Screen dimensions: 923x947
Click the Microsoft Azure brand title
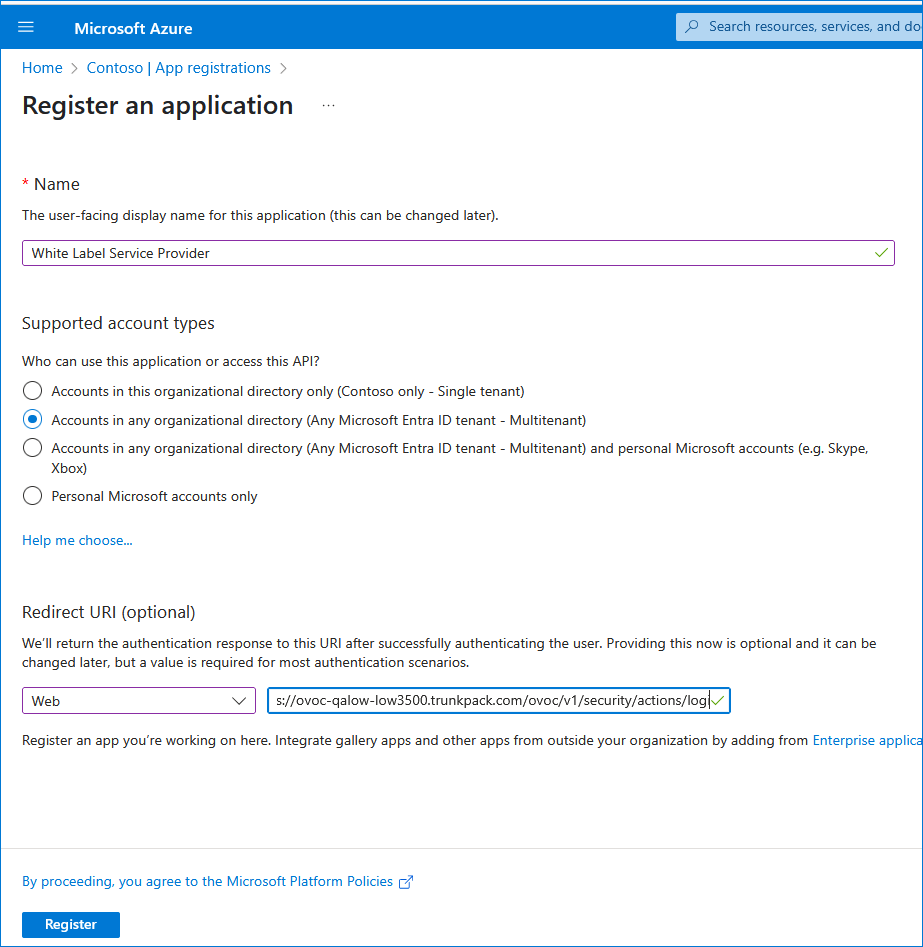(133, 28)
